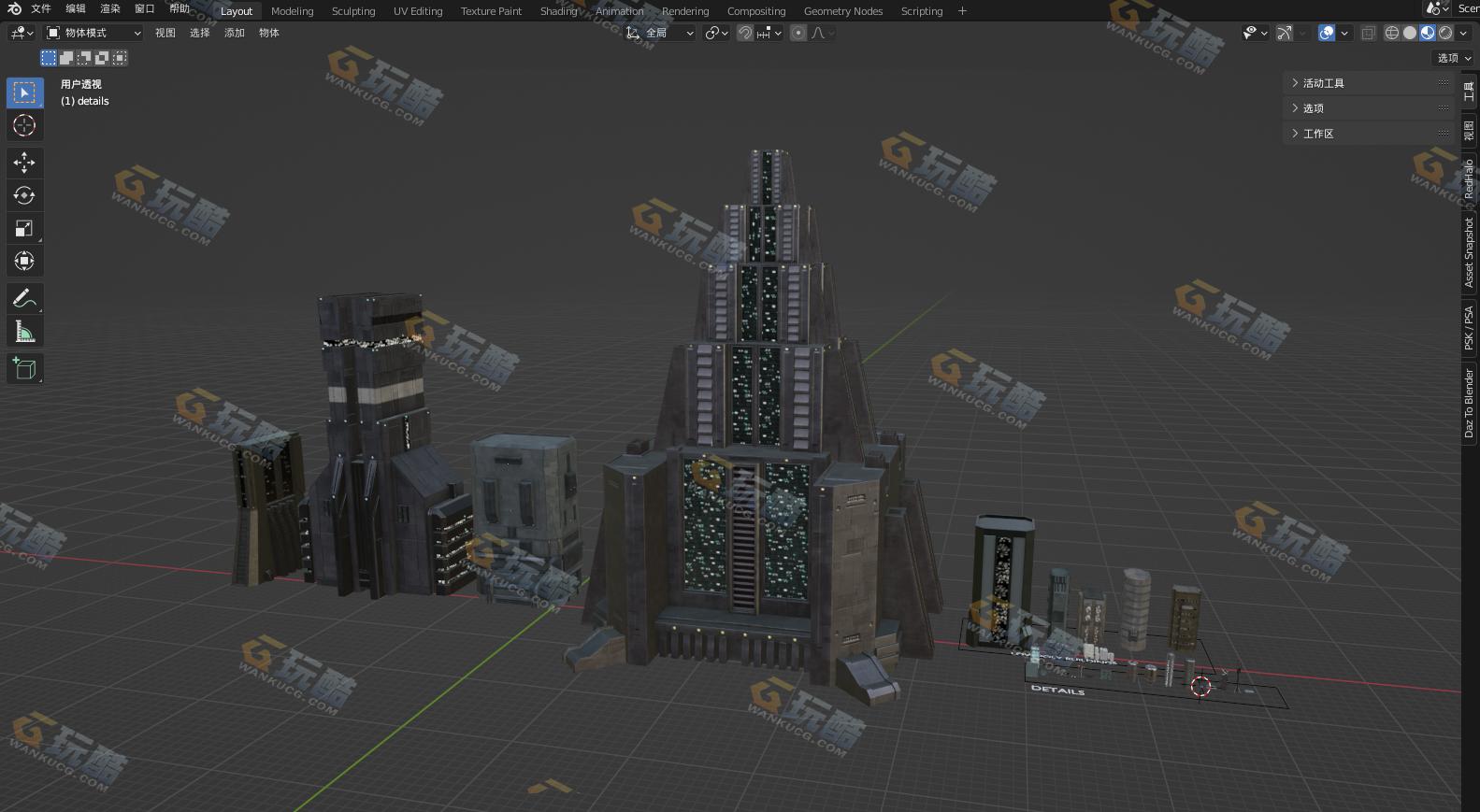
Task: Choose invert selection mode icon
Action: [102, 58]
